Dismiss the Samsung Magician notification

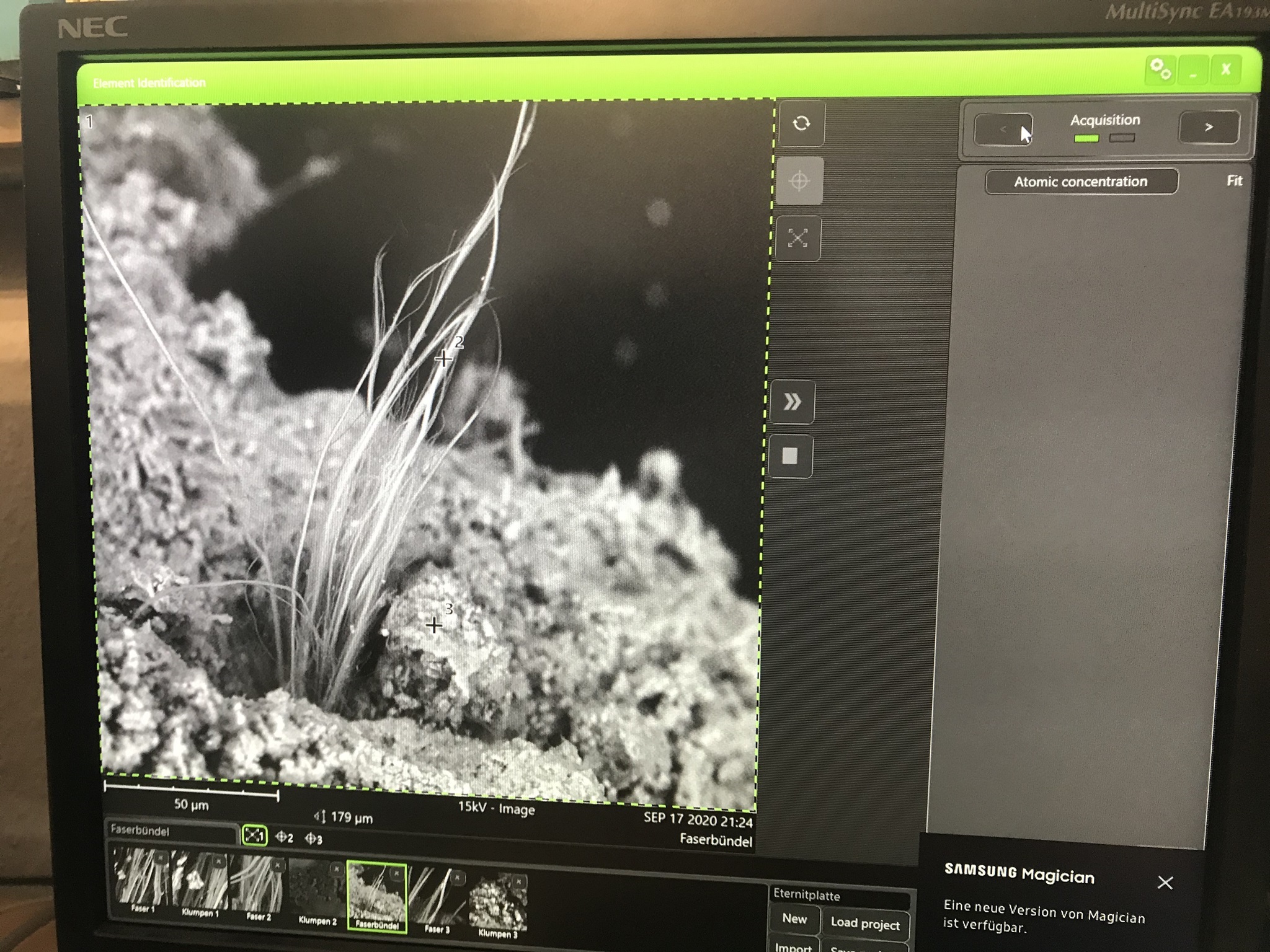(x=1165, y=883)
